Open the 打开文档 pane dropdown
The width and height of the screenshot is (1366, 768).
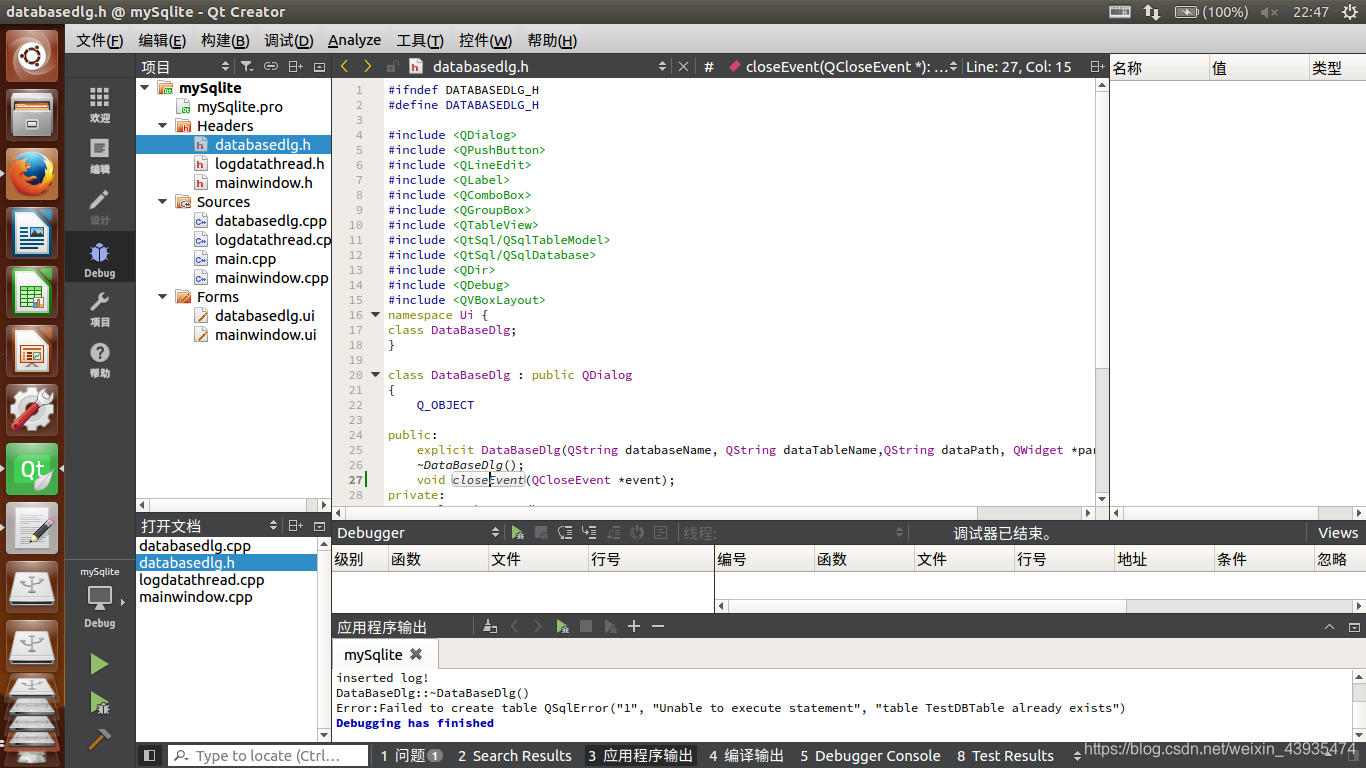coord(208,525)
